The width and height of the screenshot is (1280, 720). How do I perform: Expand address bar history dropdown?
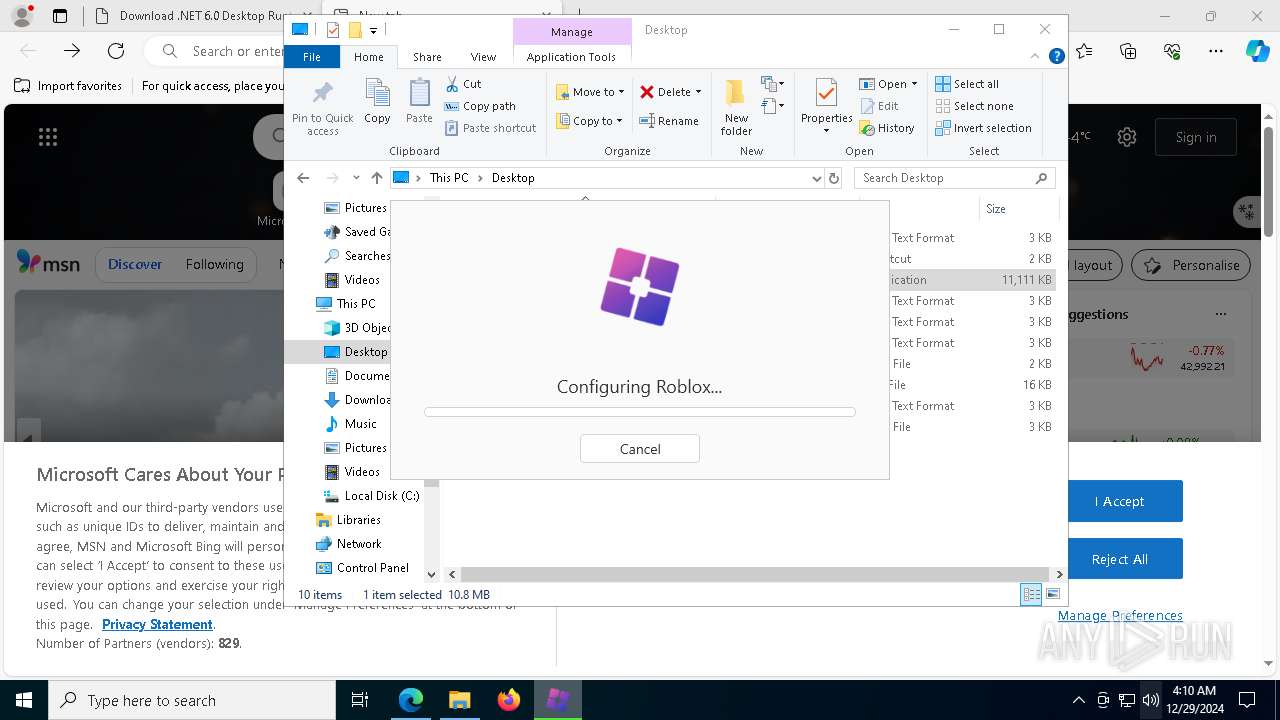816,178
